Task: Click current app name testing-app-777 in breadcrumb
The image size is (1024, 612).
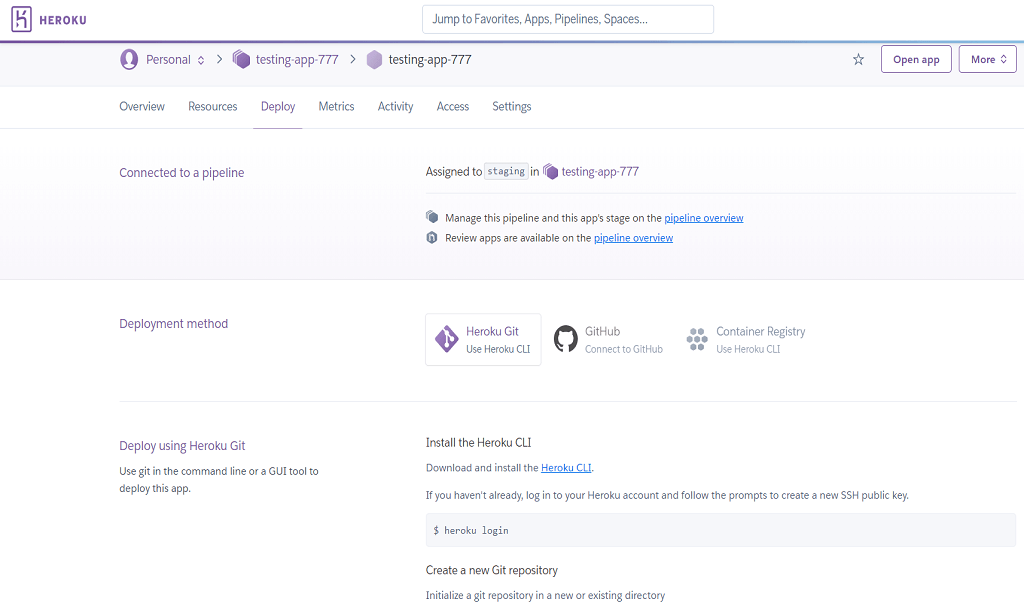Action: click(430, 60)
